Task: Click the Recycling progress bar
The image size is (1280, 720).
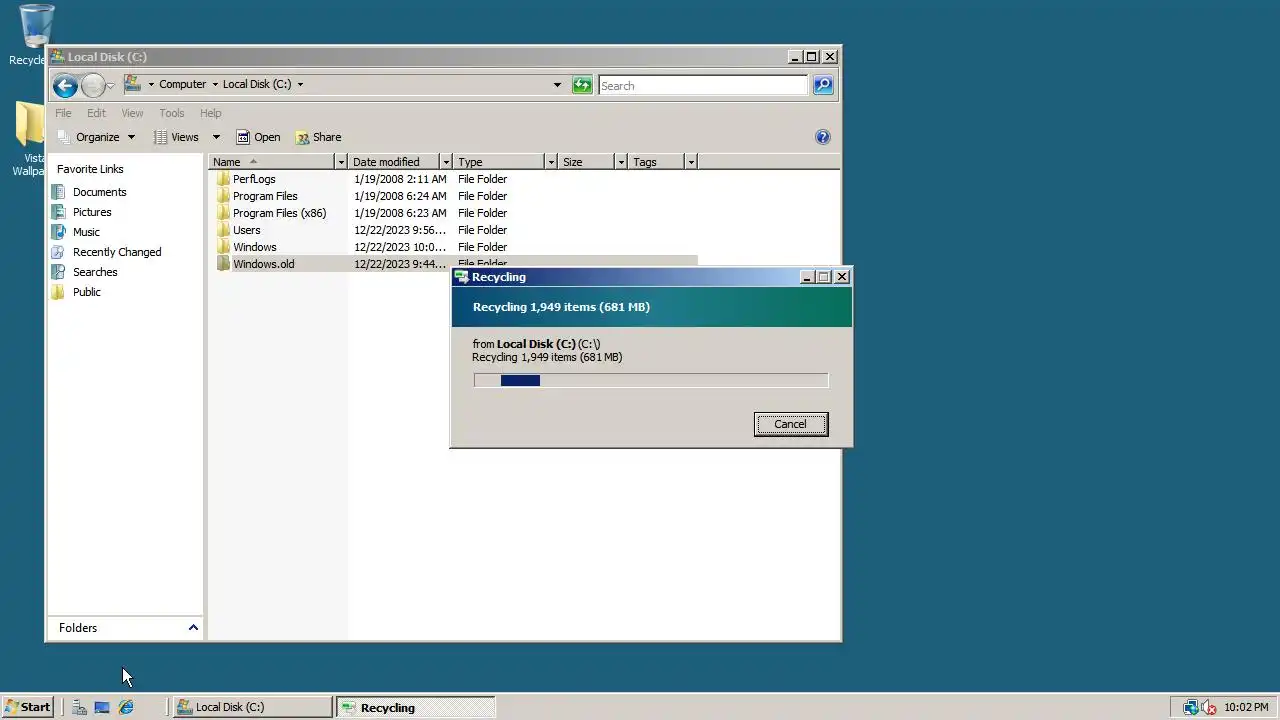Action: [651, 380]
